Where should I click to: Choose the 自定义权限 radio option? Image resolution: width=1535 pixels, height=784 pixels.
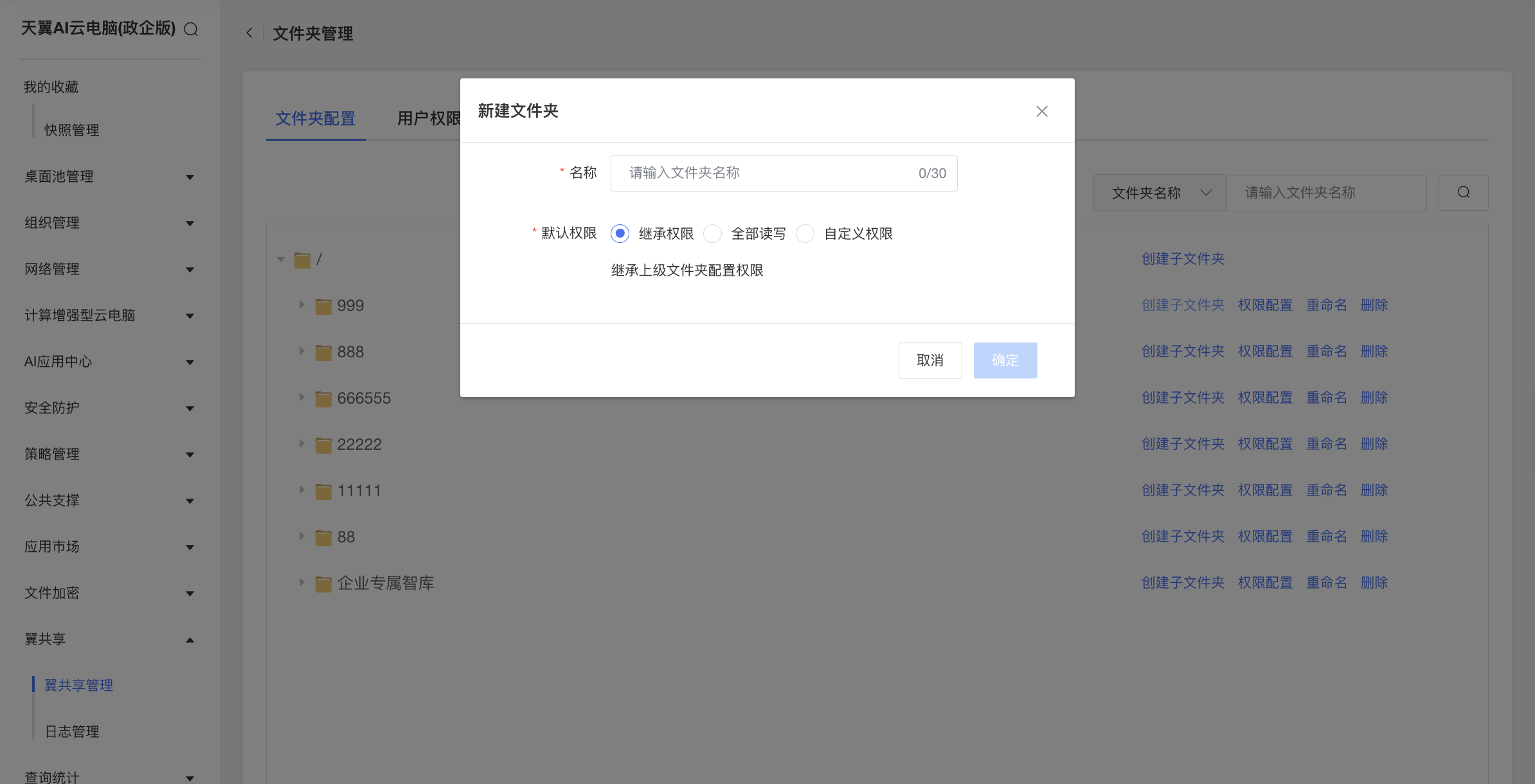click(x=805, y=234)
